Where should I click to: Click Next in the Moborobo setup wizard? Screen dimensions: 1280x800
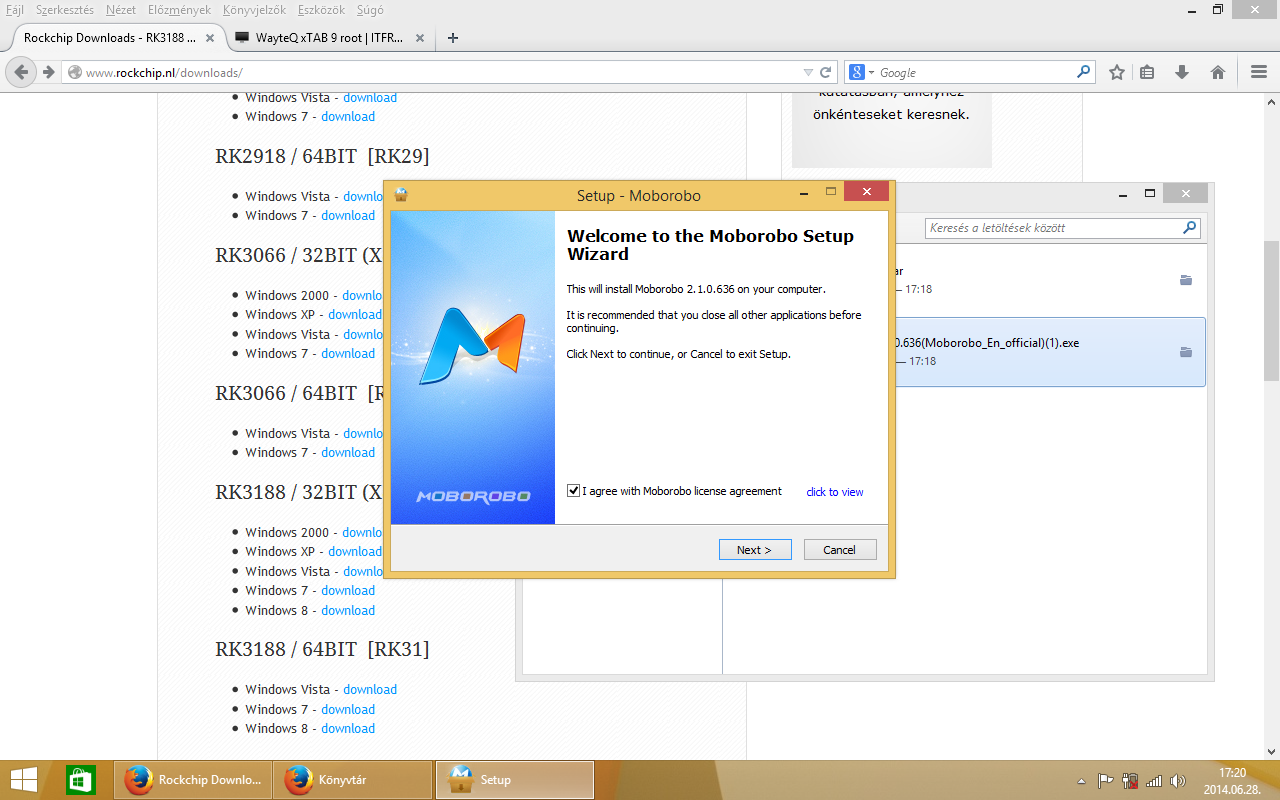[x=755, y=550]
